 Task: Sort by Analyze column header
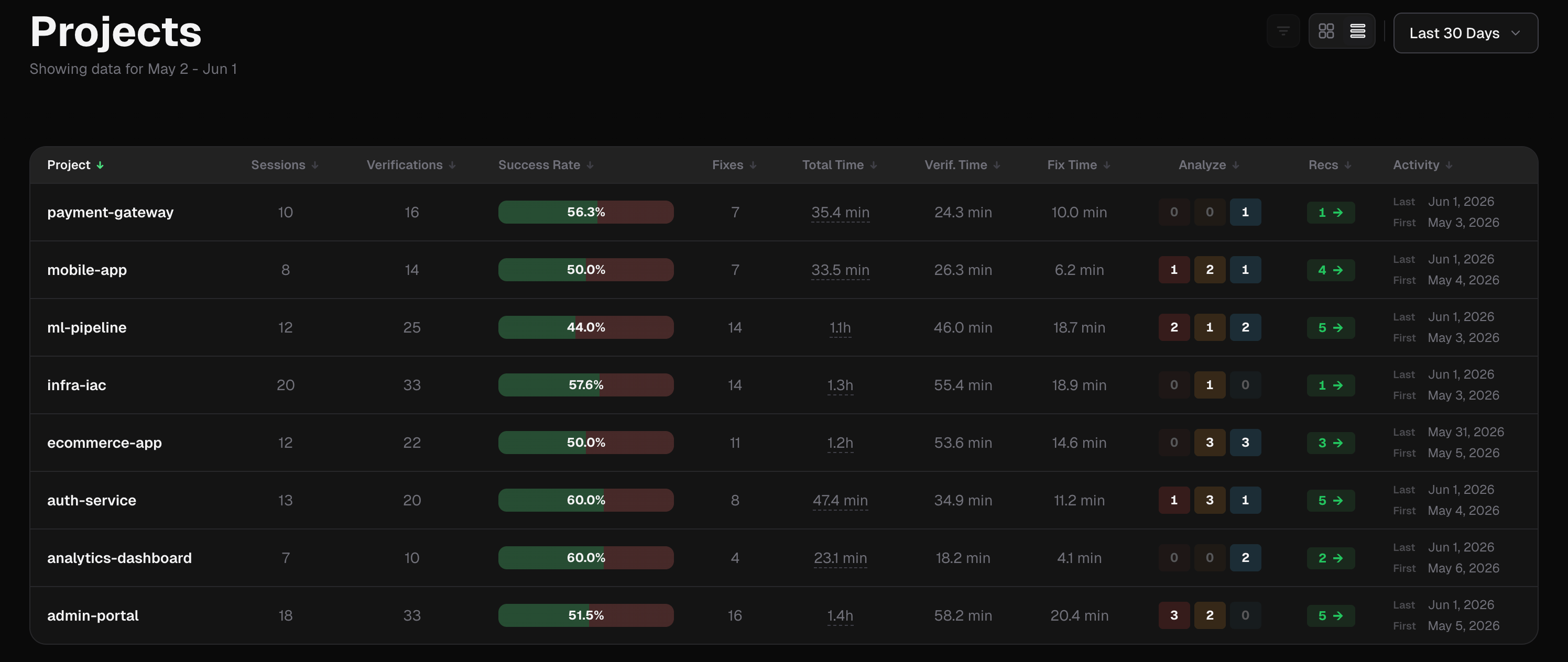tap(1209, 165)
